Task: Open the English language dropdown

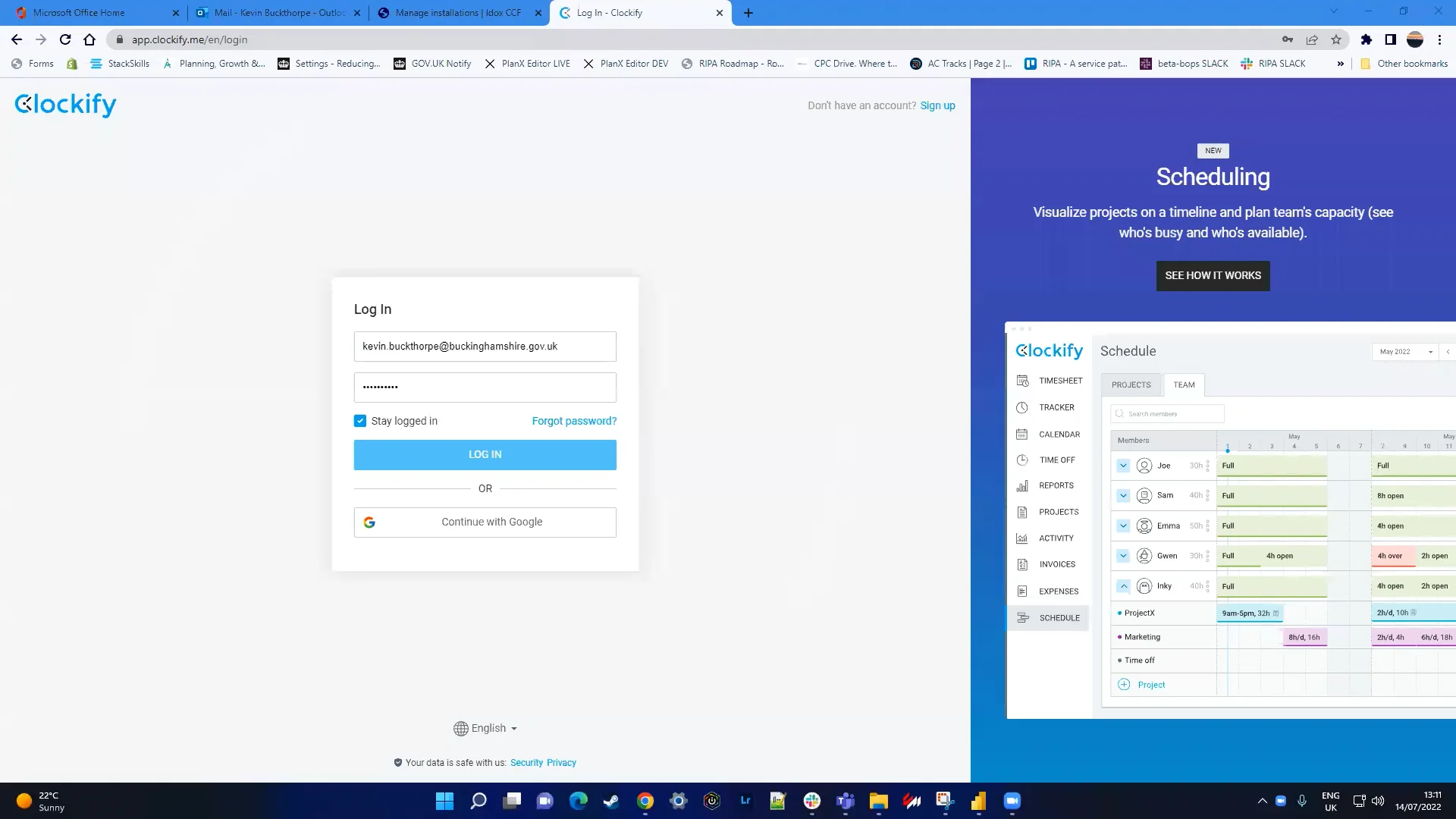Action: (x=485, y=728)
